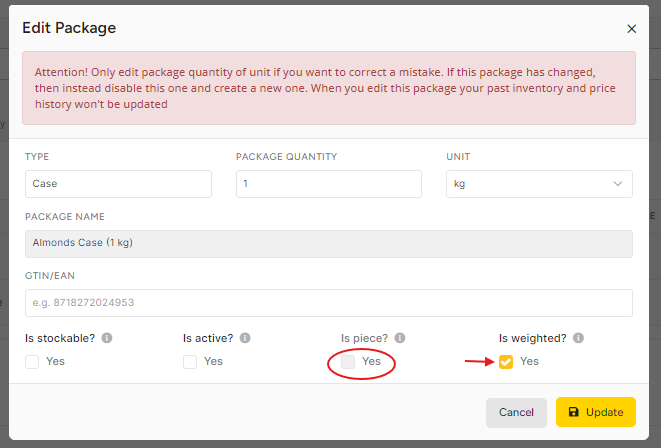Click info icon beside Is stockable?

107,338
